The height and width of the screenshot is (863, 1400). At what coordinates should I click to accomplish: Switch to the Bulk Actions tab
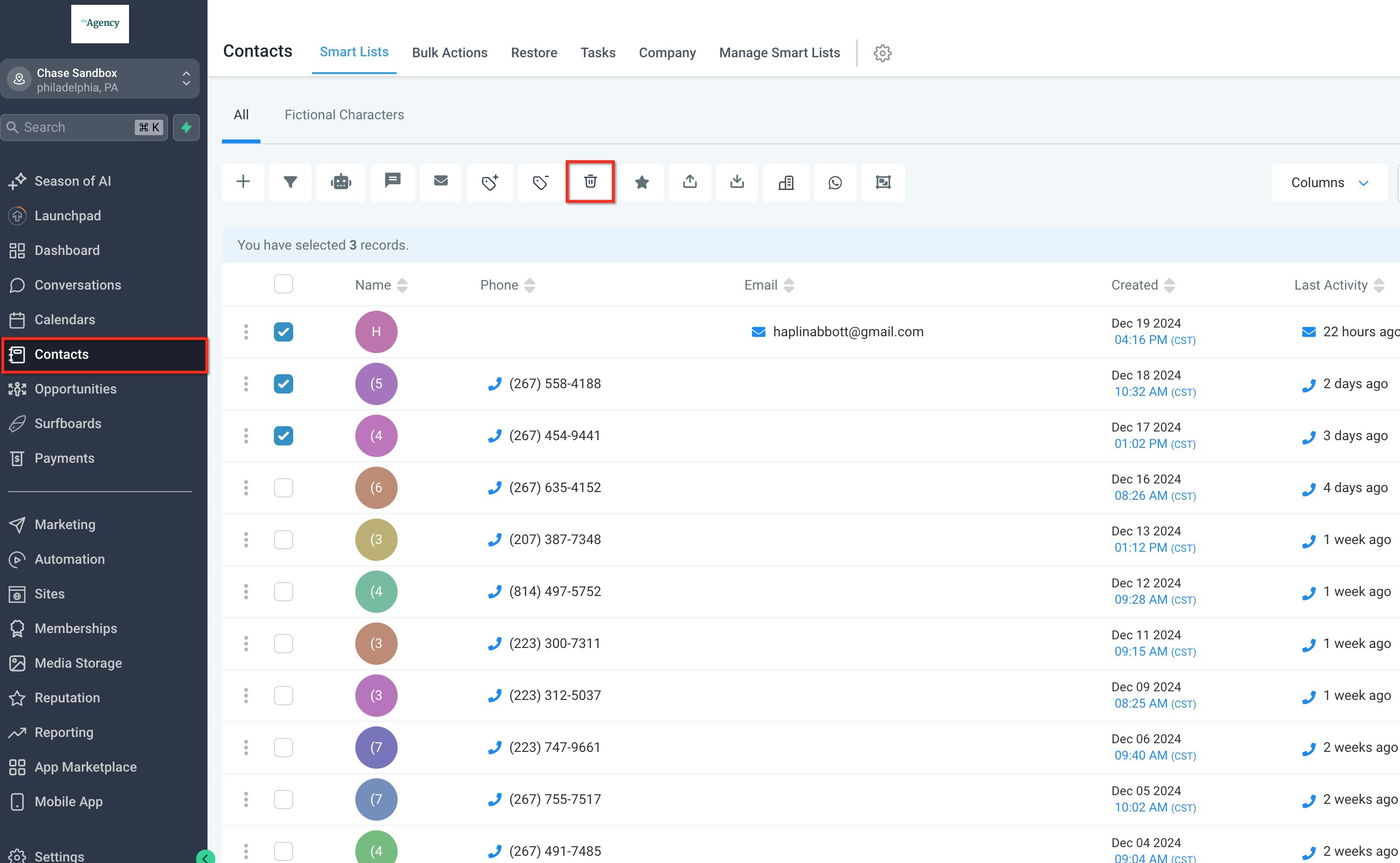[x=449, y=52]
